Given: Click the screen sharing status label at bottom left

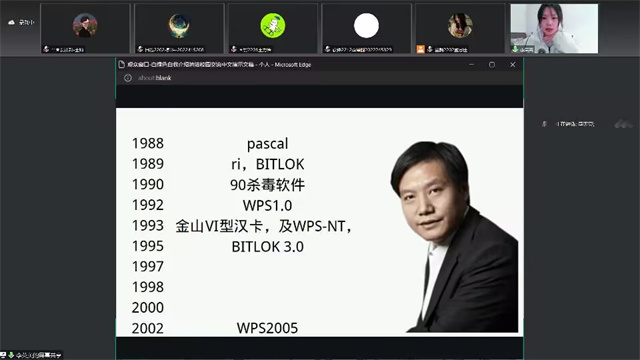Looking at the screenshot, I should click(38, 356).
